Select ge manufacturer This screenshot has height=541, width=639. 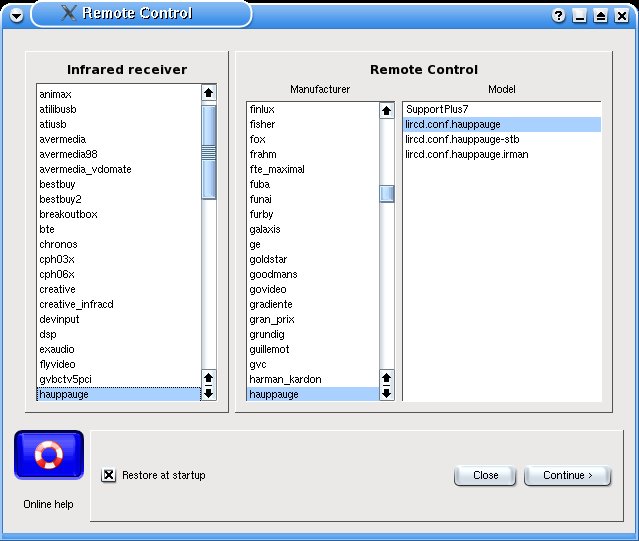313,244
